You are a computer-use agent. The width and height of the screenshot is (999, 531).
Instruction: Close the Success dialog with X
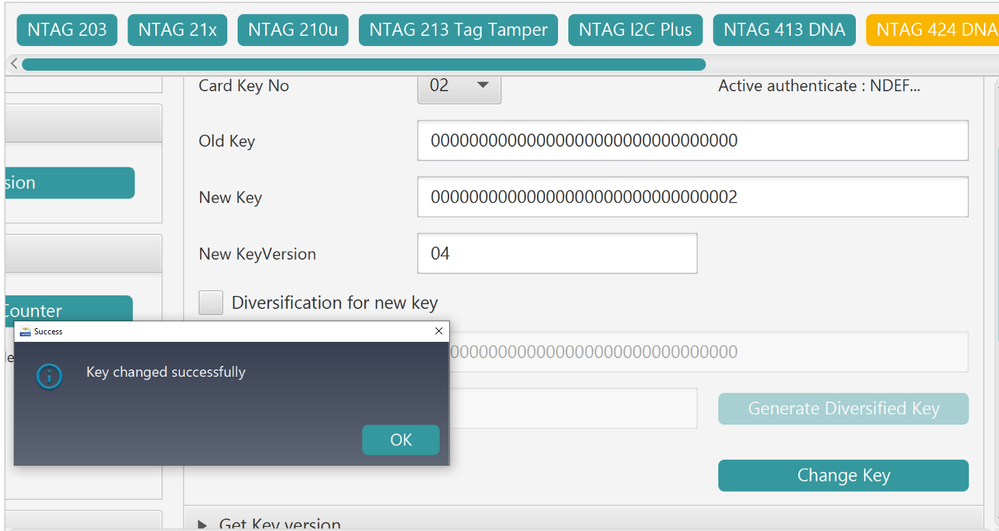click(438, 331)
